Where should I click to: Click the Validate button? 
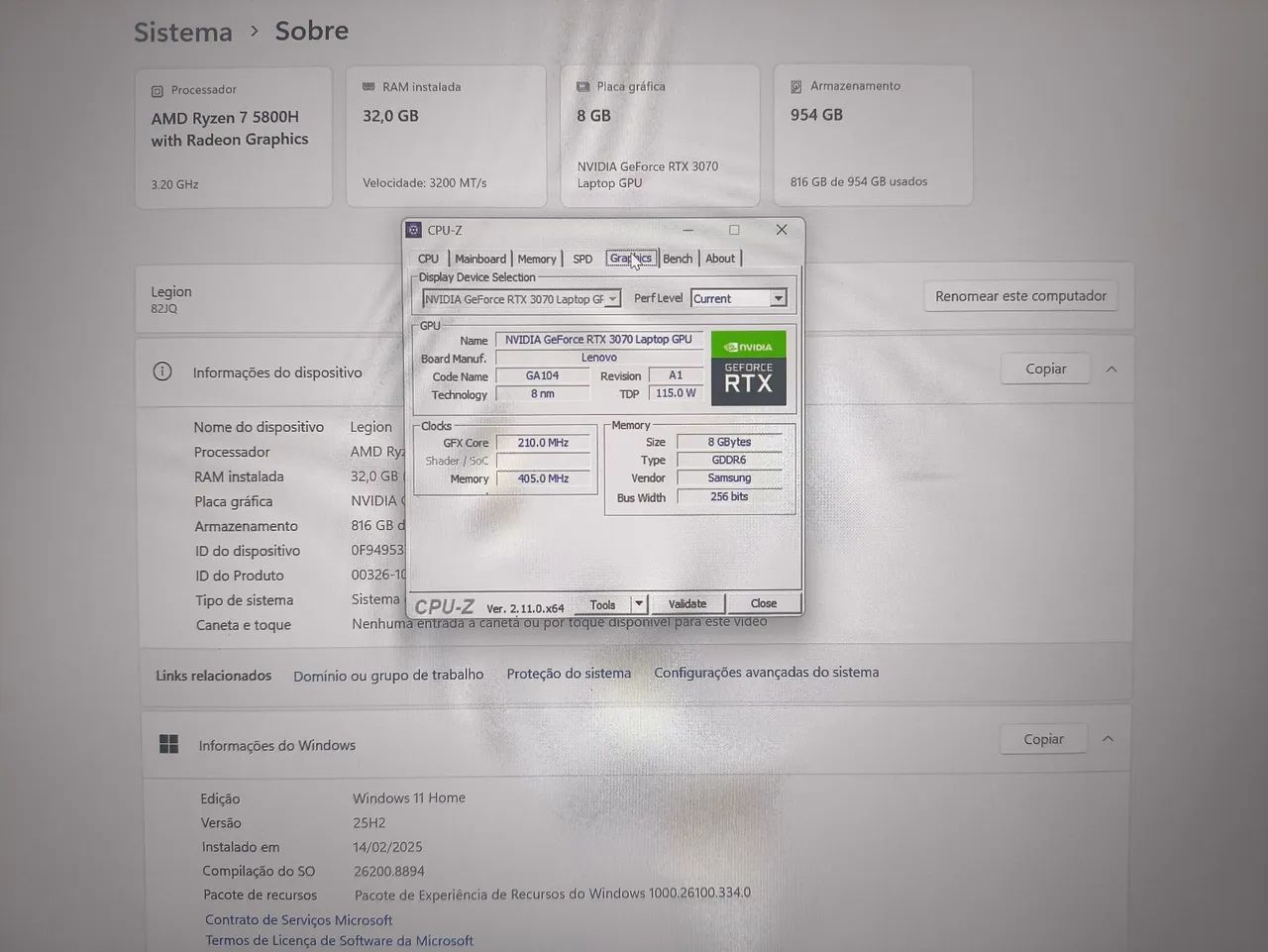[x=687, y=603]
